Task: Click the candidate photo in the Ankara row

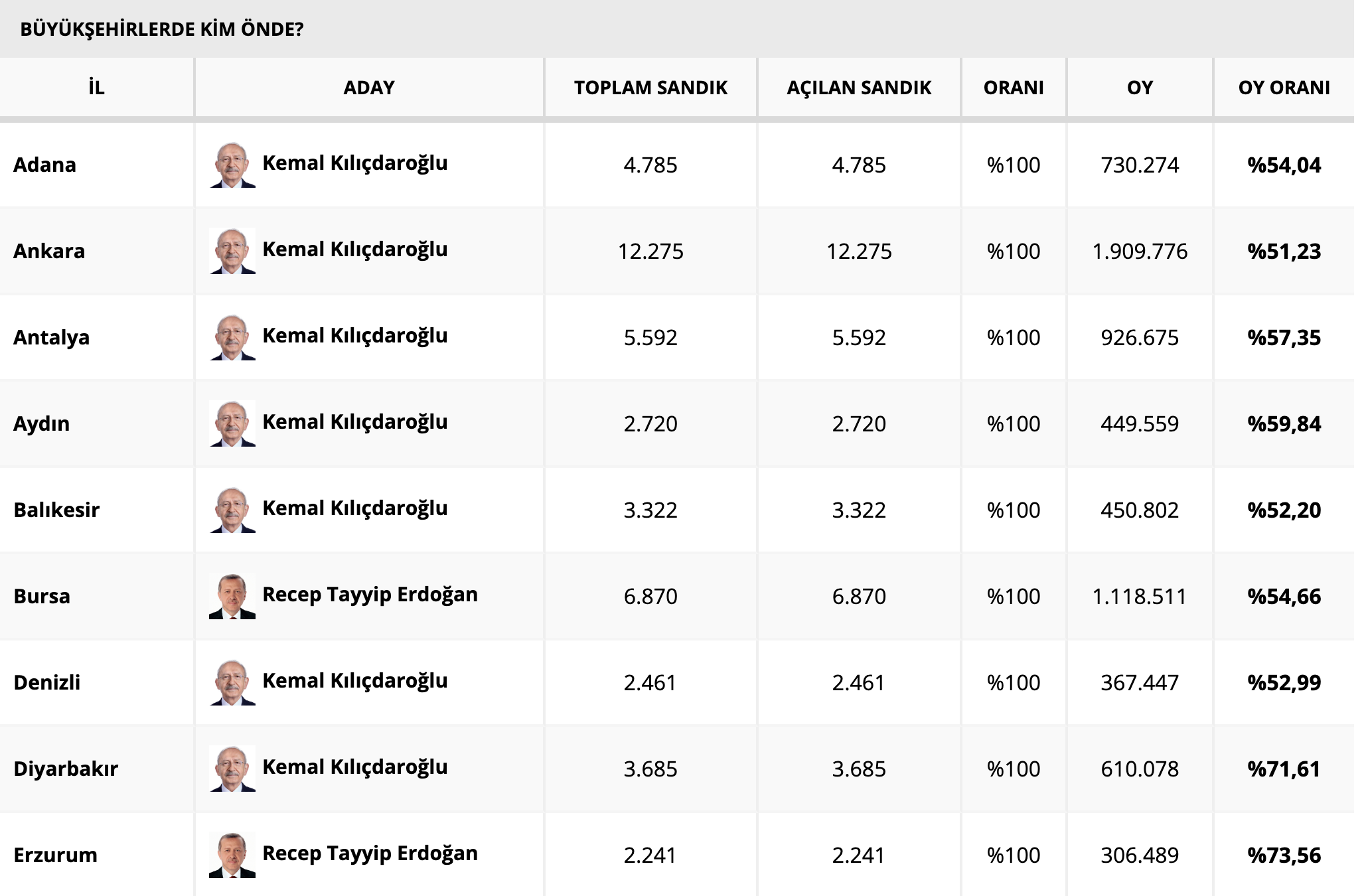Action: point(232,252)
